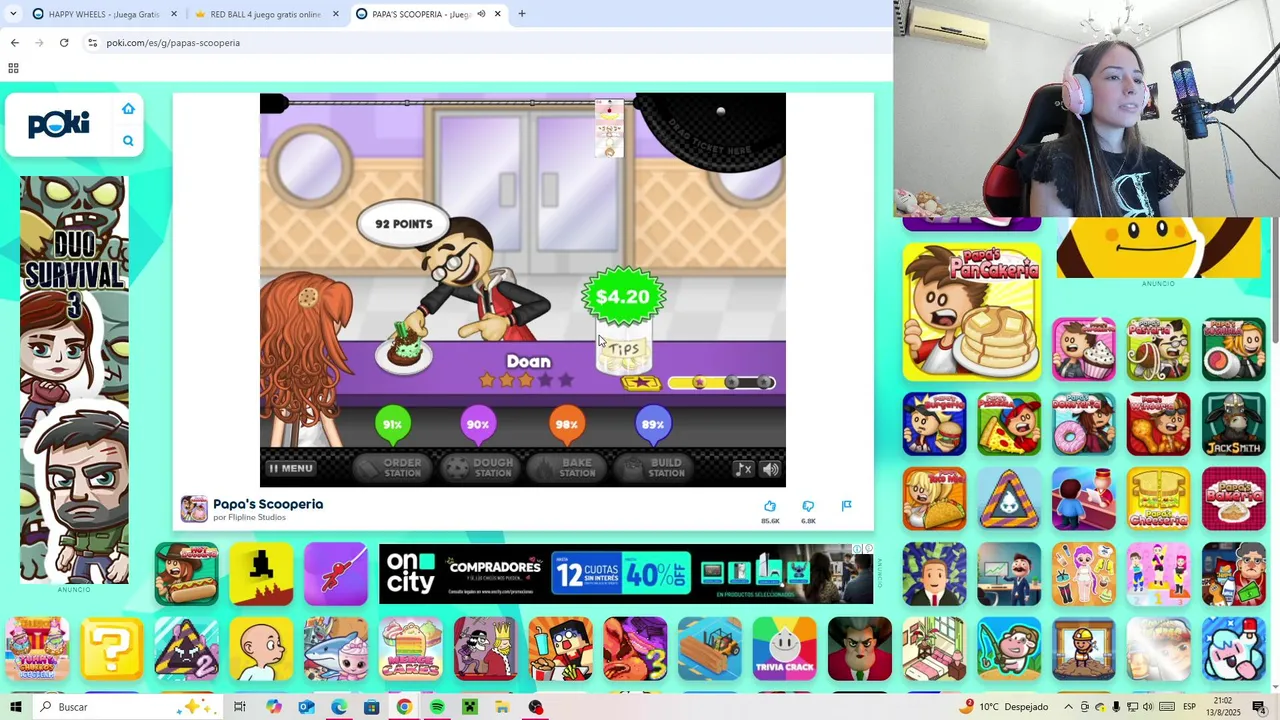Open the notification center

(x=1259, y=707)
